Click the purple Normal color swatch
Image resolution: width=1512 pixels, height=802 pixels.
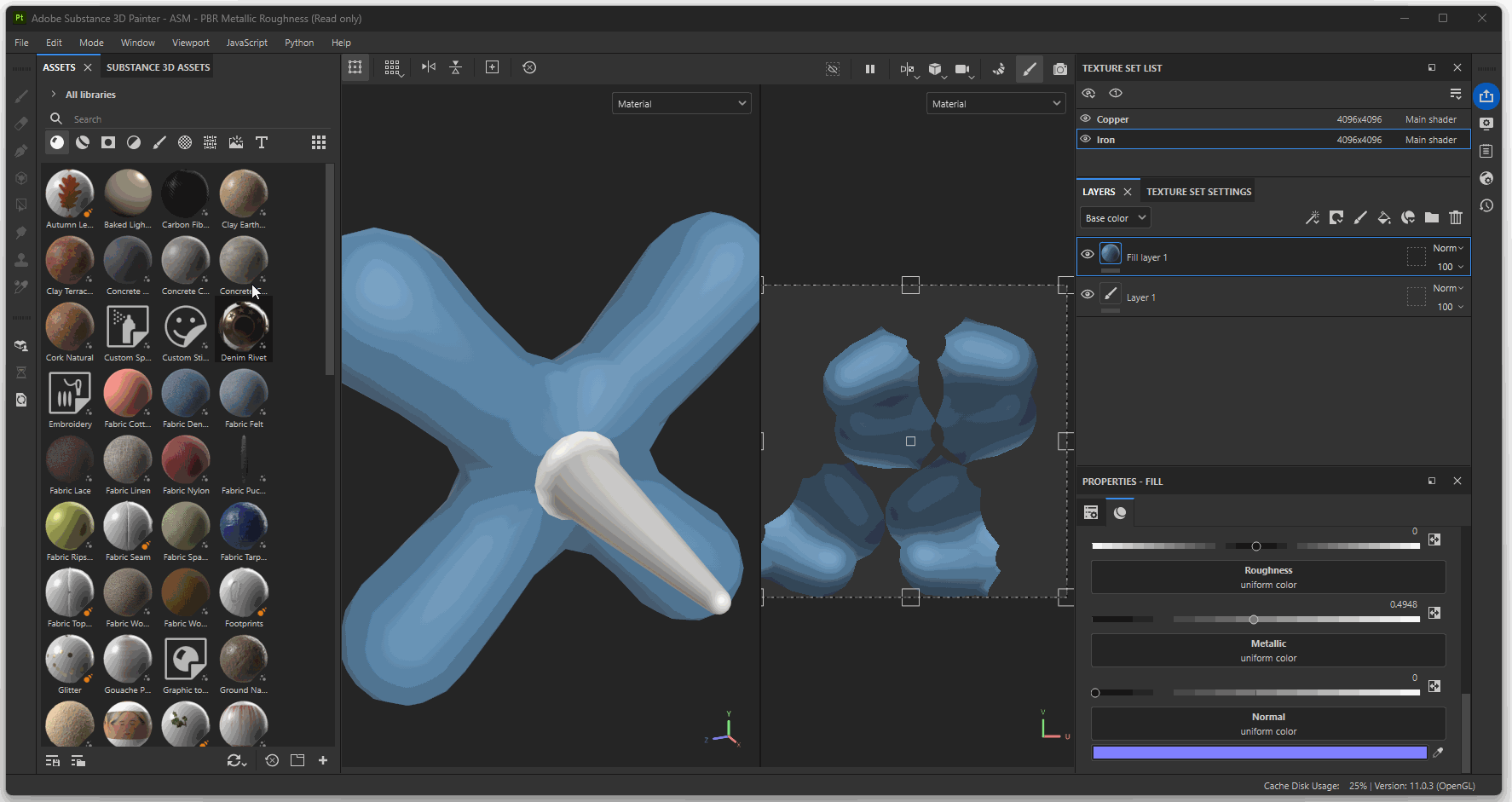click(1259, 753)
